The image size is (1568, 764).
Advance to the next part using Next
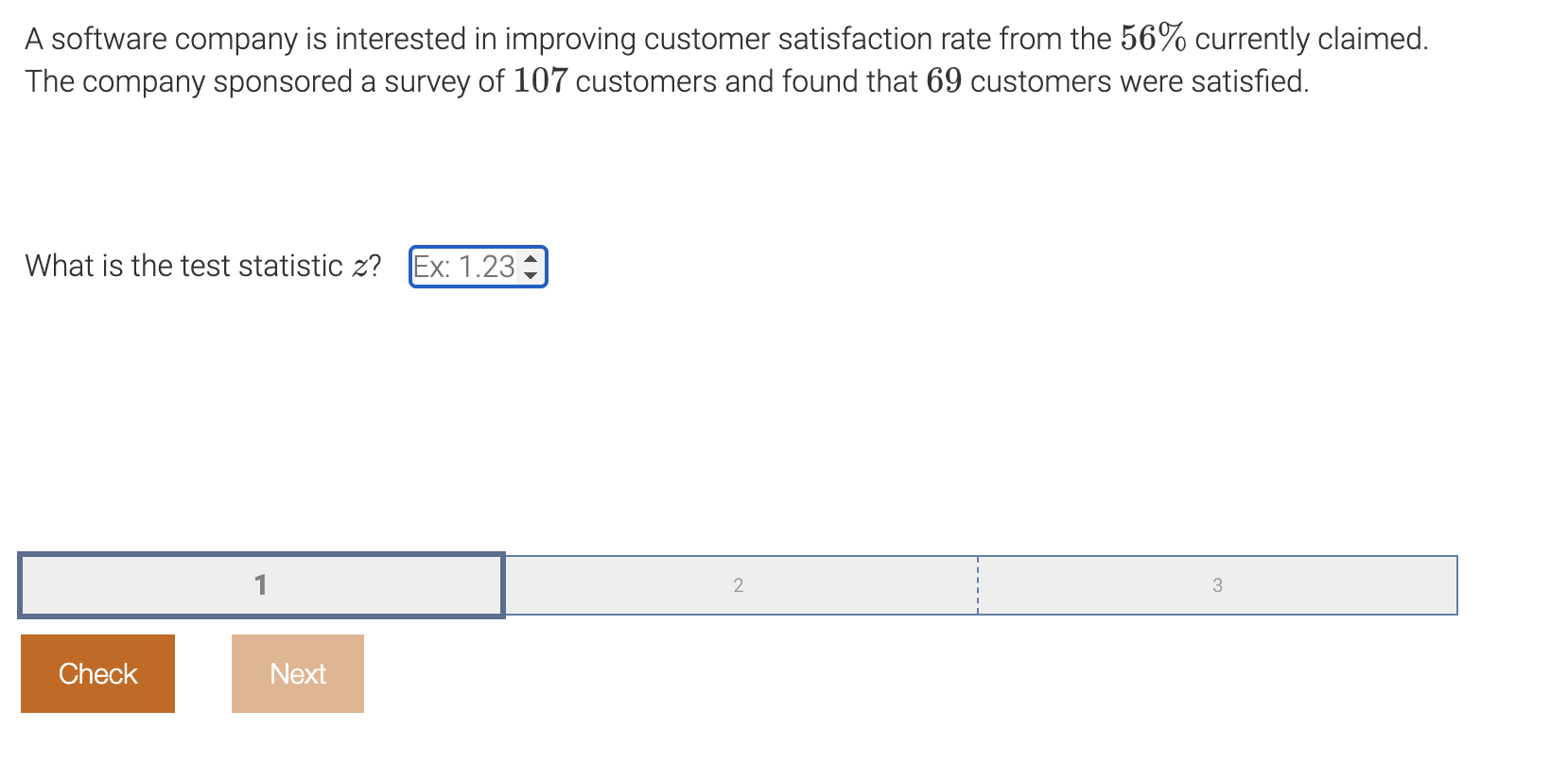tap(297, 673)
